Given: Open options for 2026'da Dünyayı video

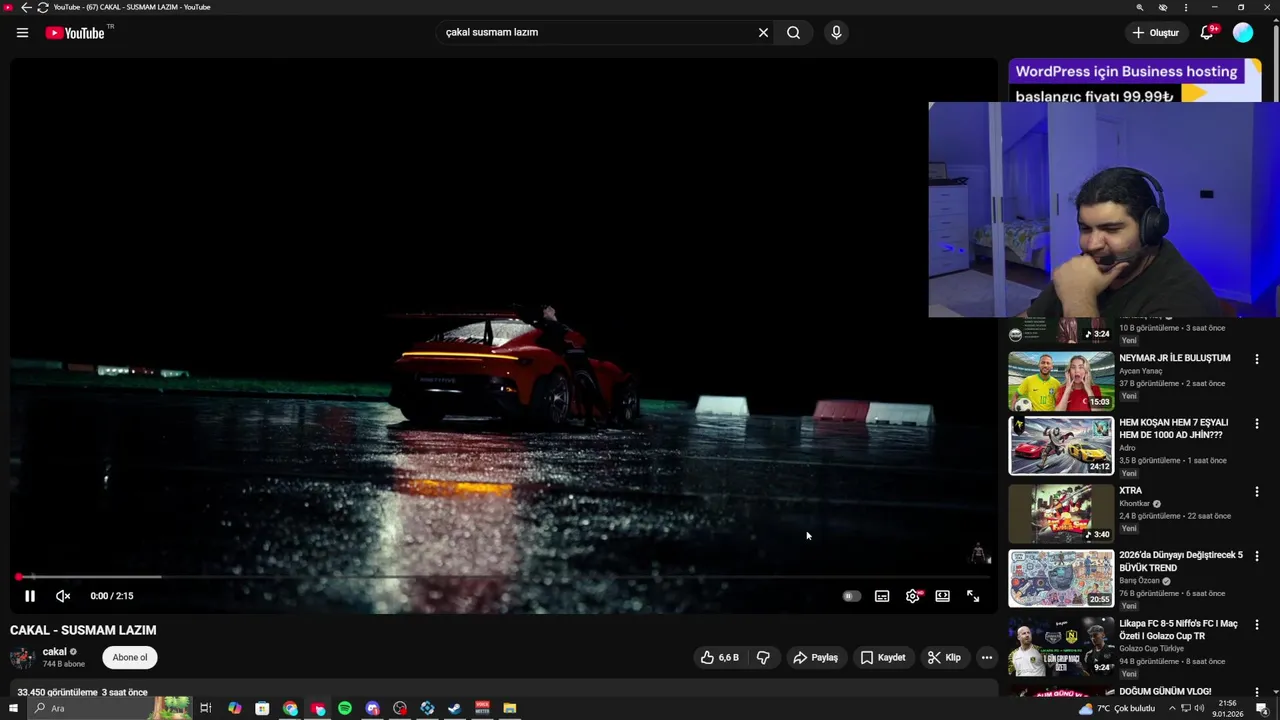Looking at the screenshot, I should pos(1257,557).
